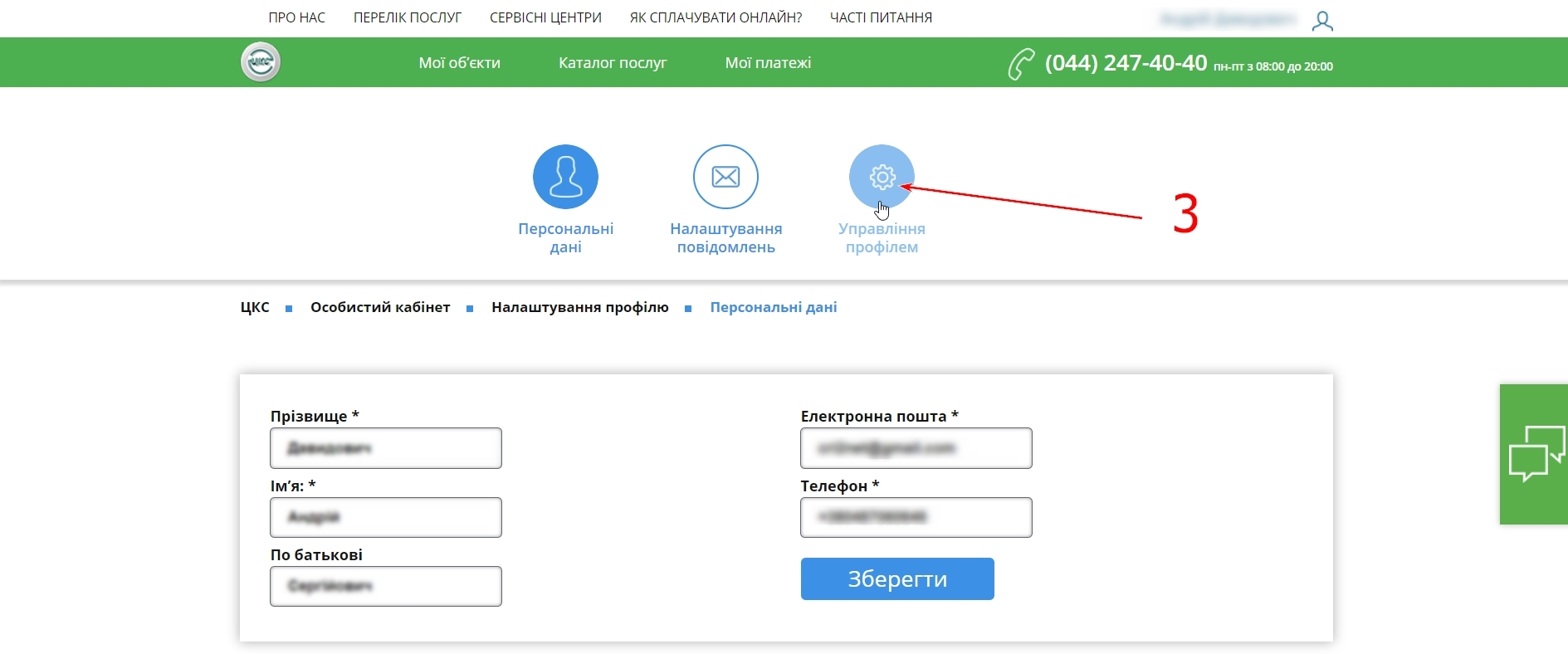The width and height of the screenshot is (1568, 654).
Task: Click the Особистий кабінет breadcrumb link
Action: [x=380, y=307]
